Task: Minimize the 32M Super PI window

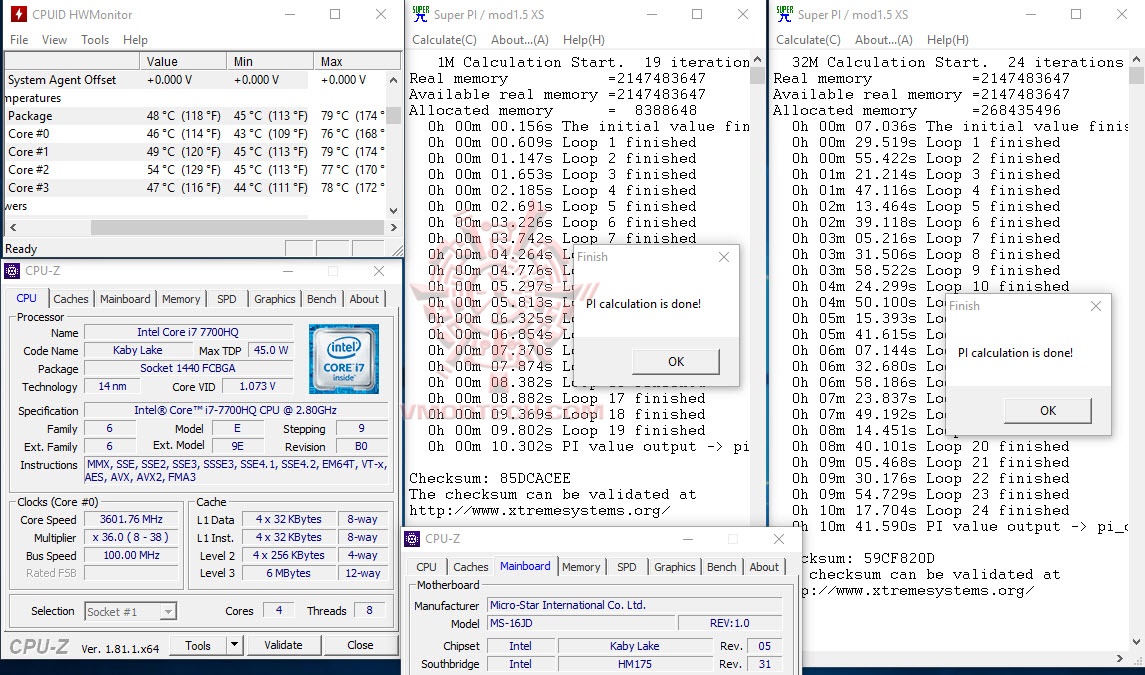Action: tap(1030, 14)
